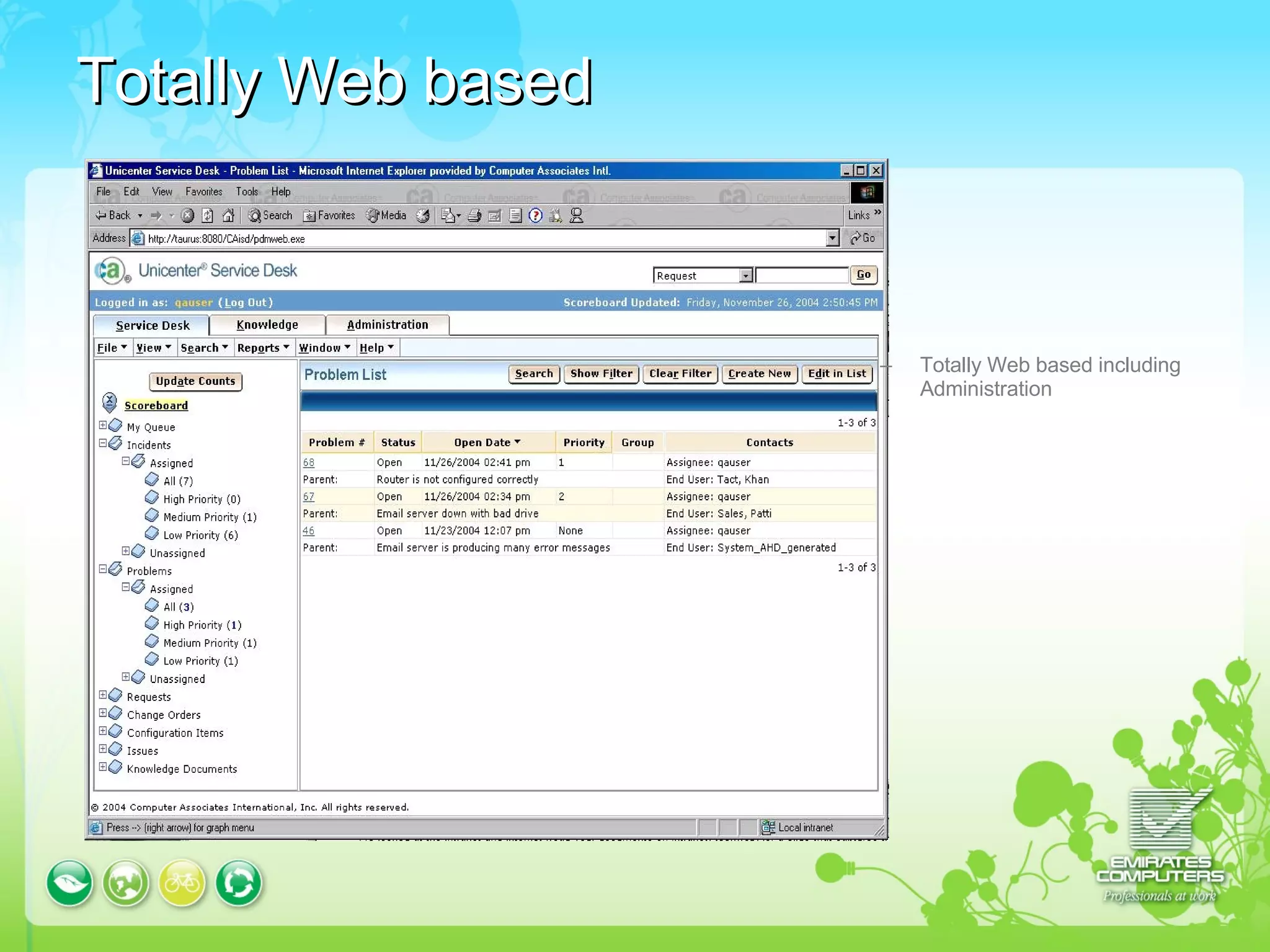Open the browser Tools menu
Image resolution: width=1270 pixels, height=952 pixels.
[246, 192]
